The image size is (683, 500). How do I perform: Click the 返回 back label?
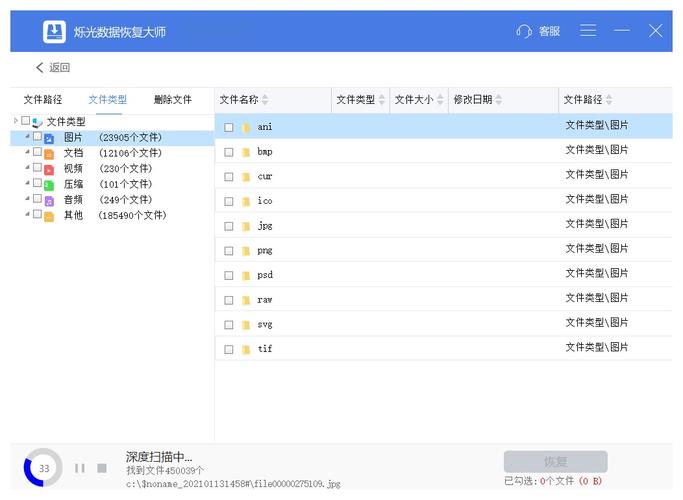click(x=60, y=68)
